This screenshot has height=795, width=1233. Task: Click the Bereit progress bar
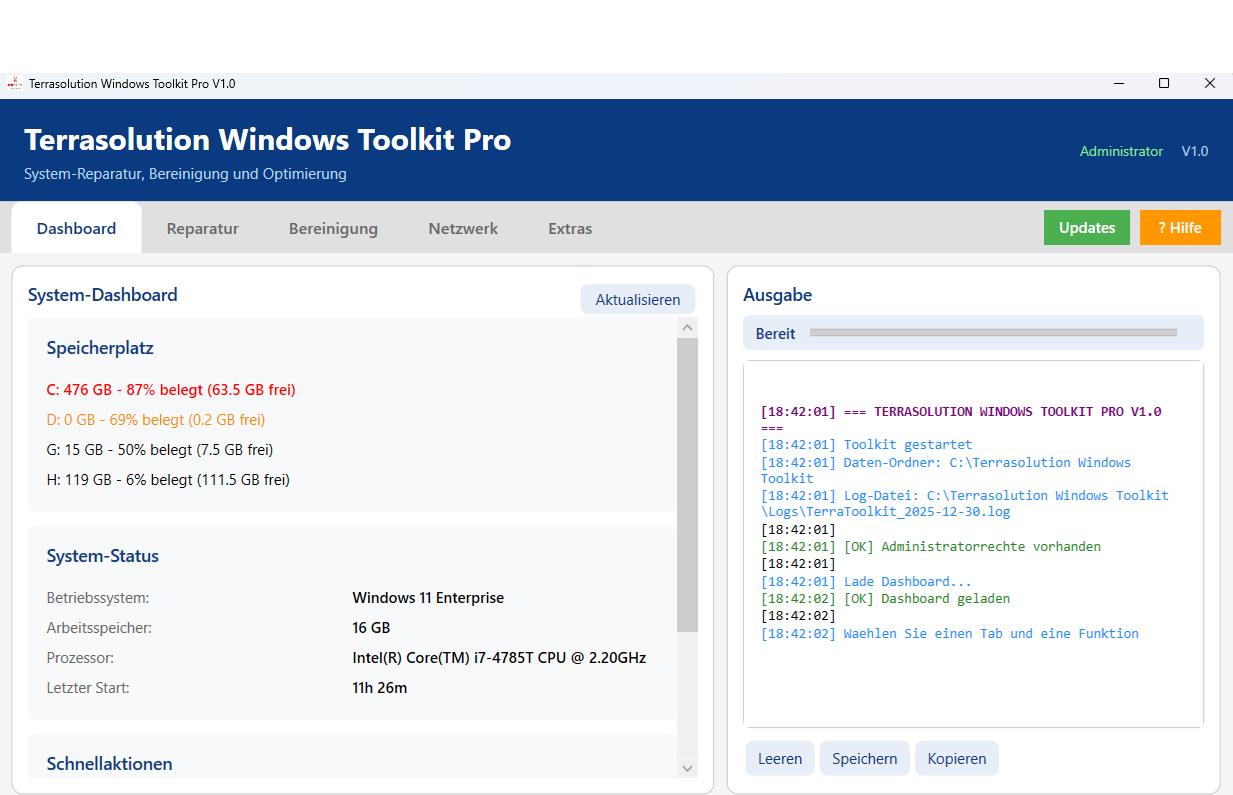[992, 332]
